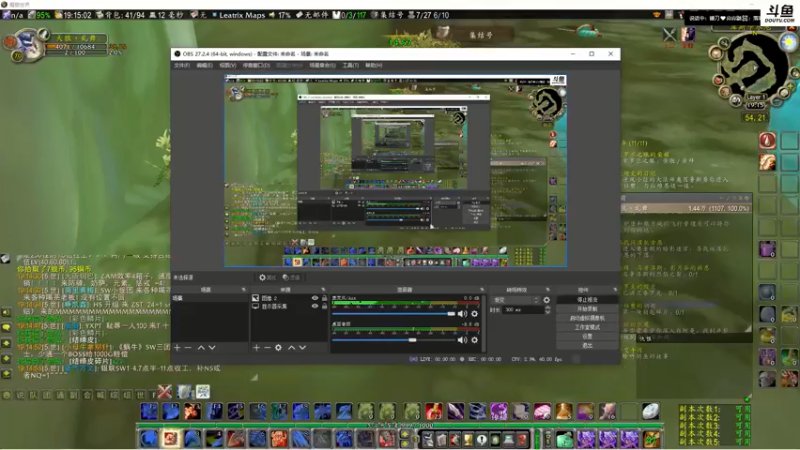800x450 pixels.
Task: Open the 场景集合(S) menu in OBS
Action: [x=322, y=65]
